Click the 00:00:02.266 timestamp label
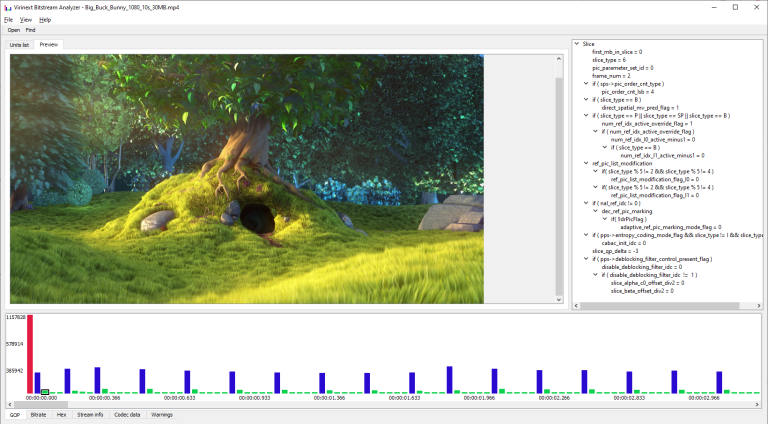768x424 pixels. pyautogui.click(x=555, y=398)
